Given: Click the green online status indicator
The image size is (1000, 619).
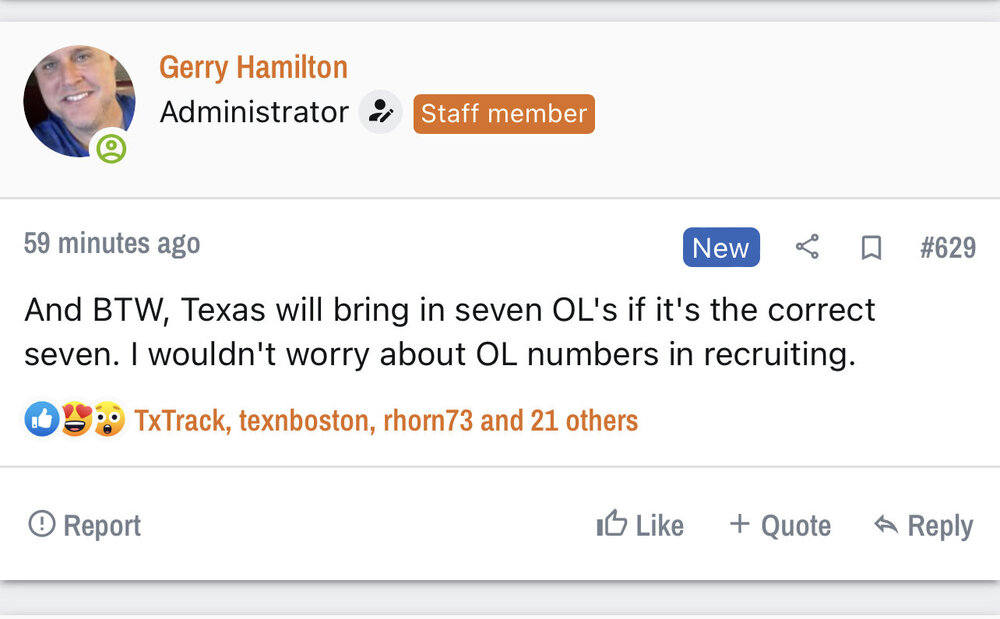Looking at the screenshot, I should [x=111, y=149].
